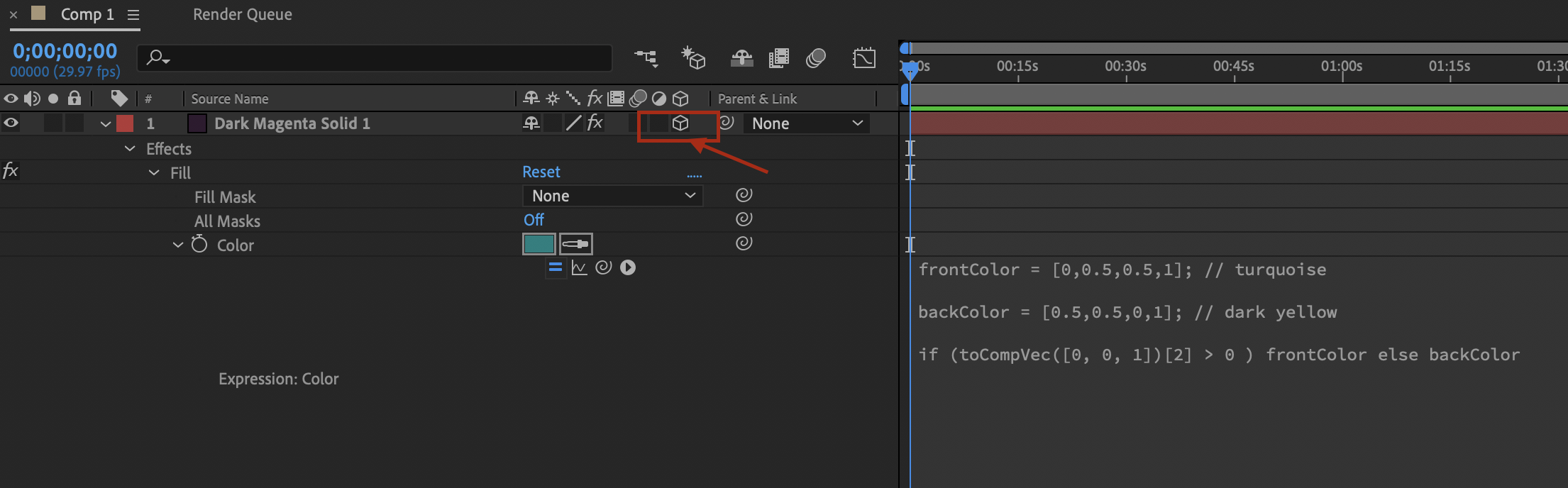Toggle fx switch on Dark Magenta Solid 1
Screen dimensions: 1568x488
(595, 123)
